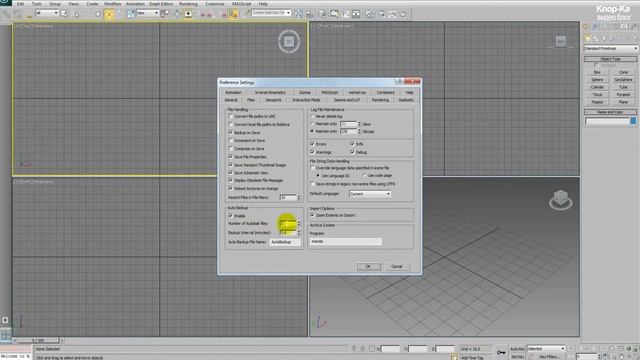The image size is (640, 360).
Task: Enable Compress on Save checkbox
Action: coord(231,149)
